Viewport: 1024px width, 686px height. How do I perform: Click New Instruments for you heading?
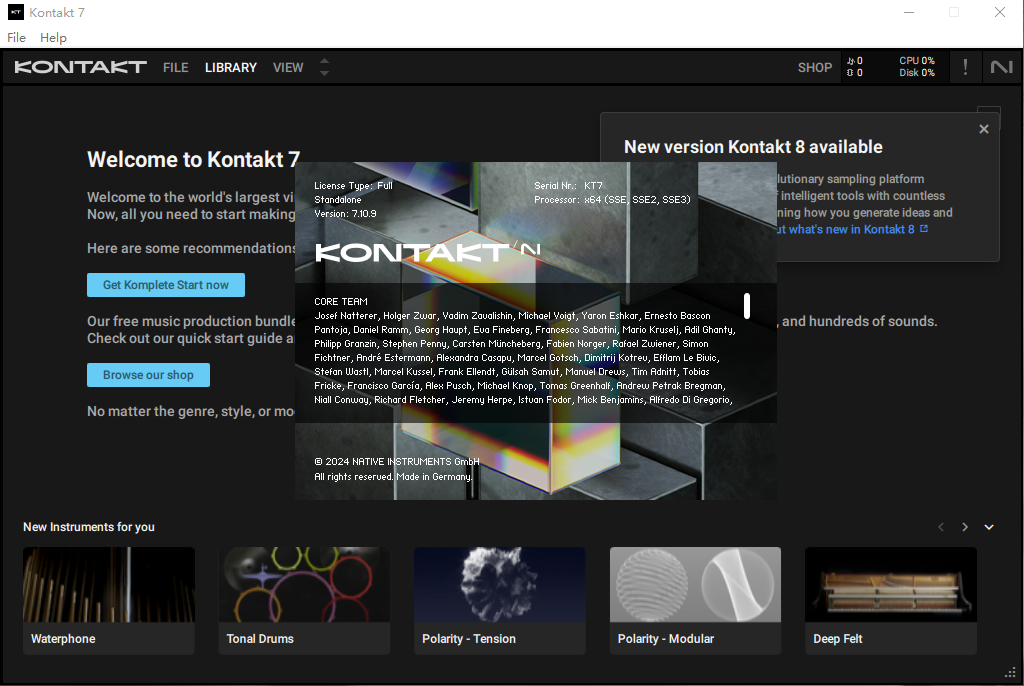tap(89, 527)
